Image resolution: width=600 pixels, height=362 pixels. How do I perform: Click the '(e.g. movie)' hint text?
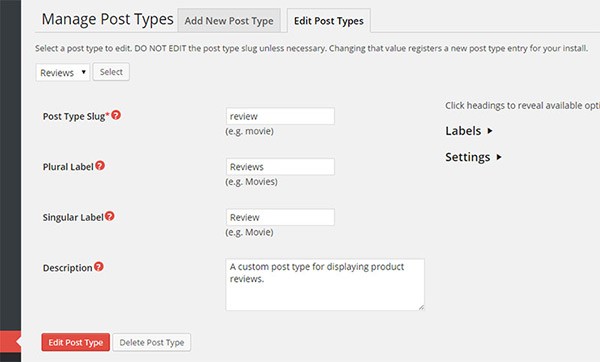249,131
